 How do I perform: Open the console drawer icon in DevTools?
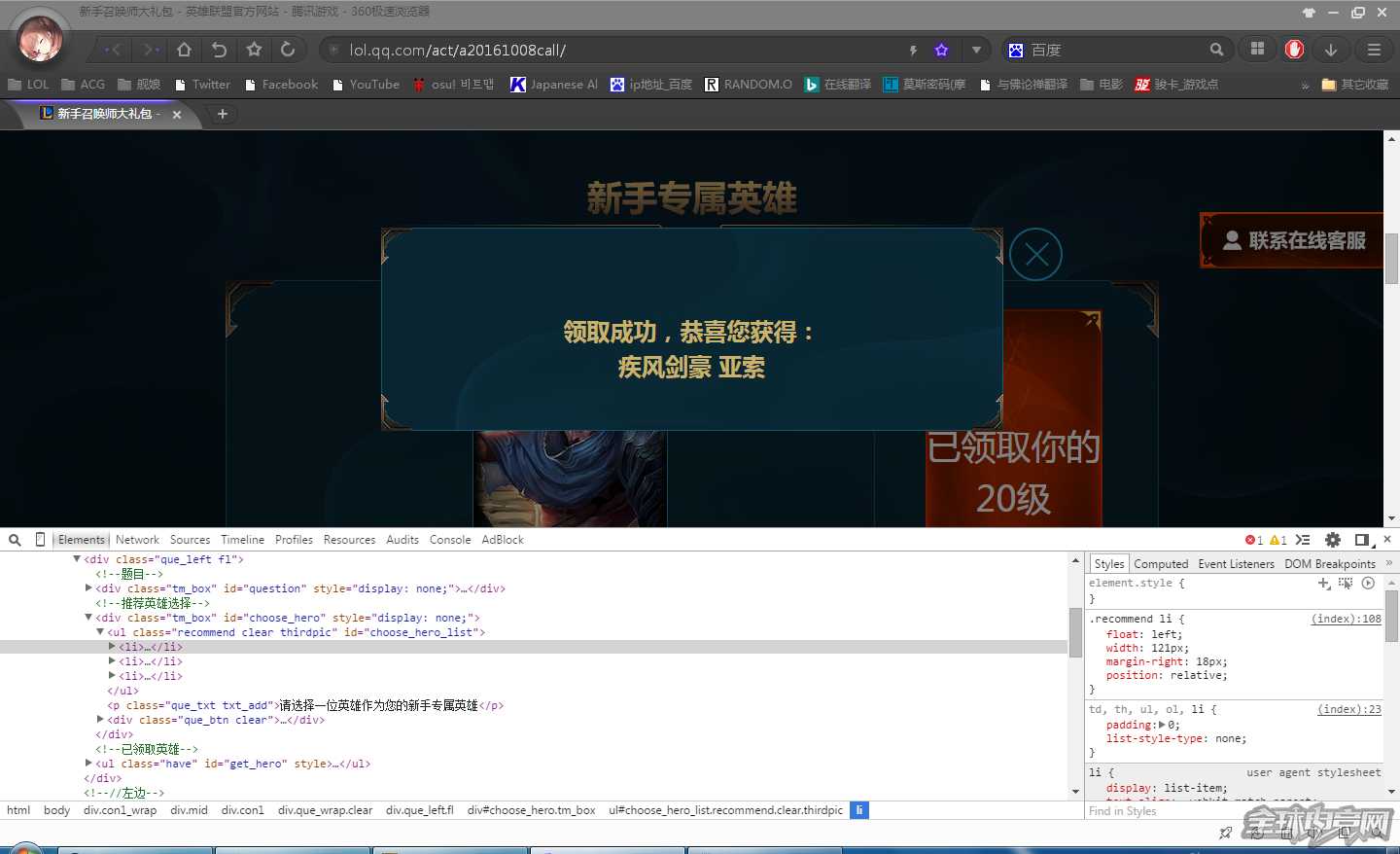click(1303, 540)
